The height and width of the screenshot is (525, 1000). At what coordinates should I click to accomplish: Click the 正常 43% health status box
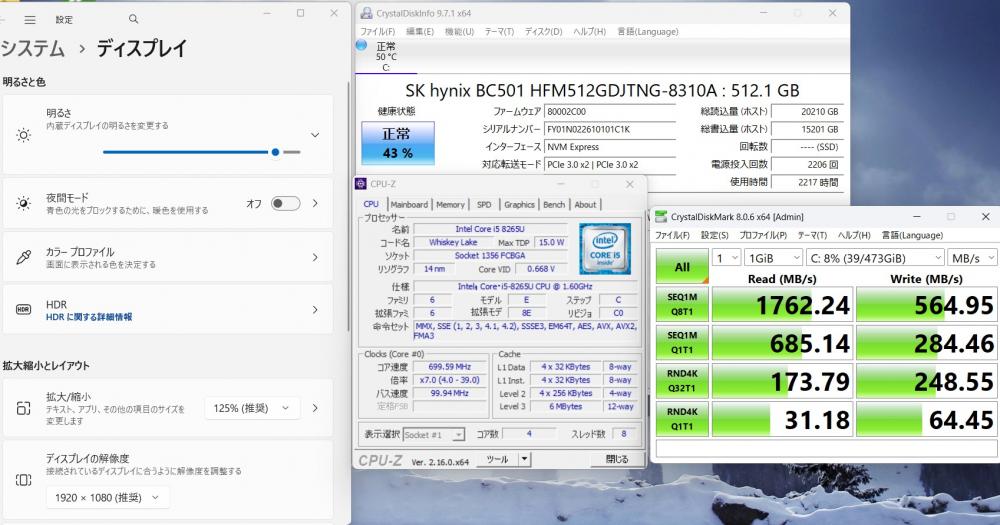tap(398, 143)
